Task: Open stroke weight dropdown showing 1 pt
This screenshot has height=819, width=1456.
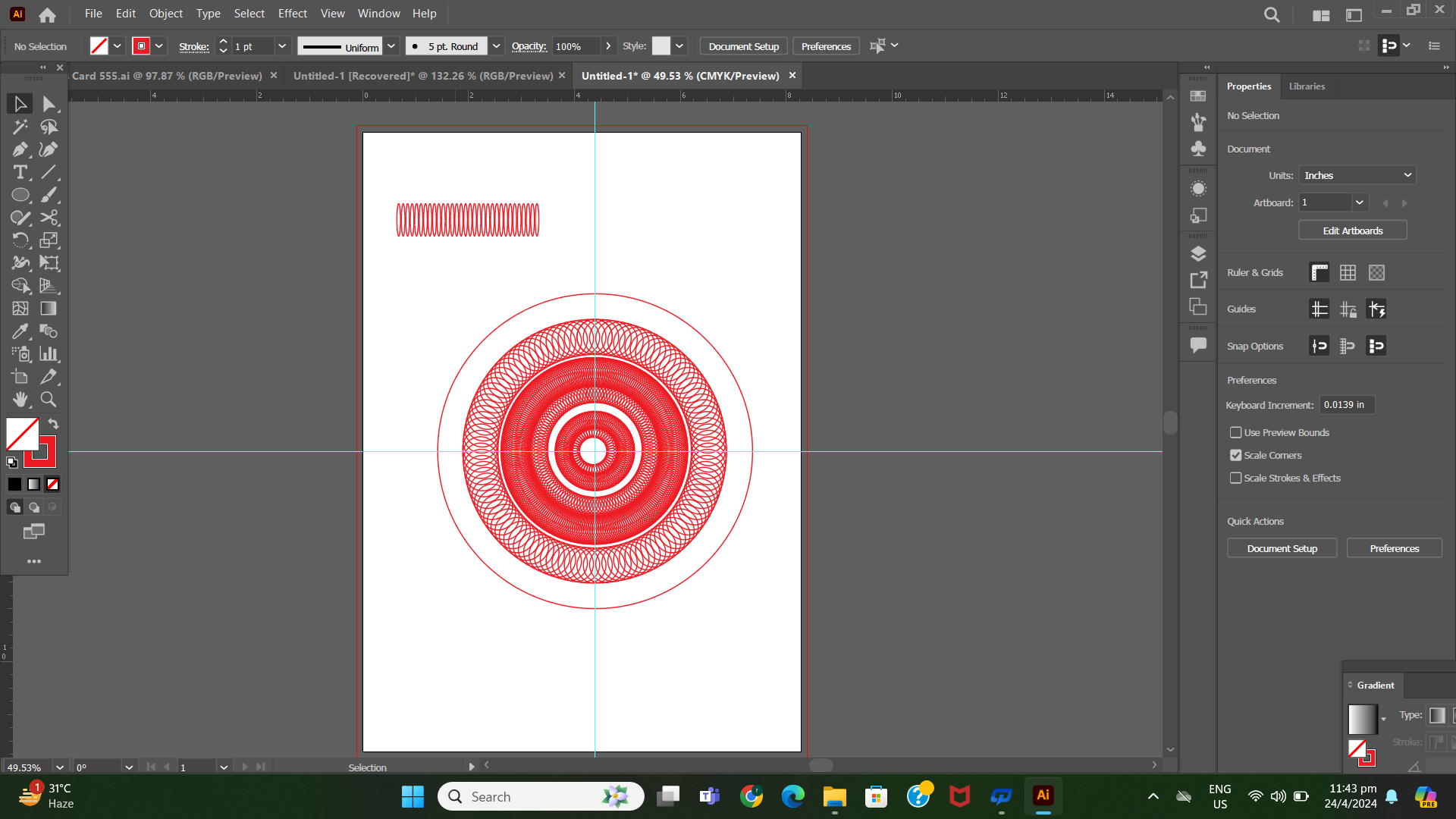Action: [282, 46]
